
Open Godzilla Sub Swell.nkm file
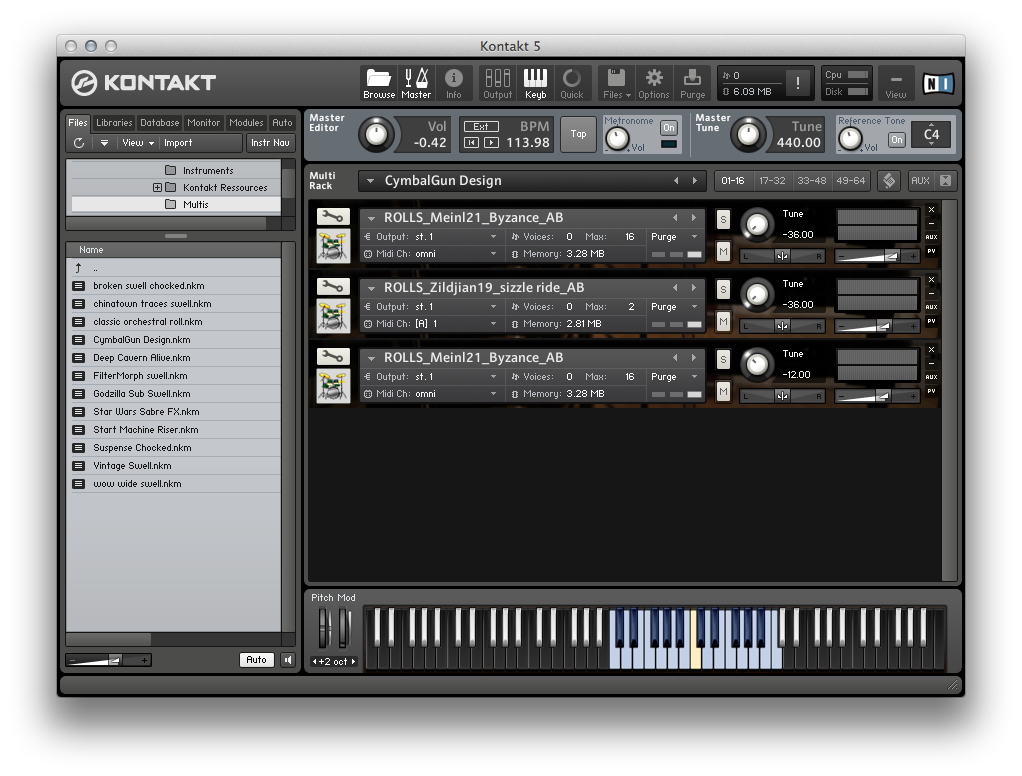[x=174, y=394]
